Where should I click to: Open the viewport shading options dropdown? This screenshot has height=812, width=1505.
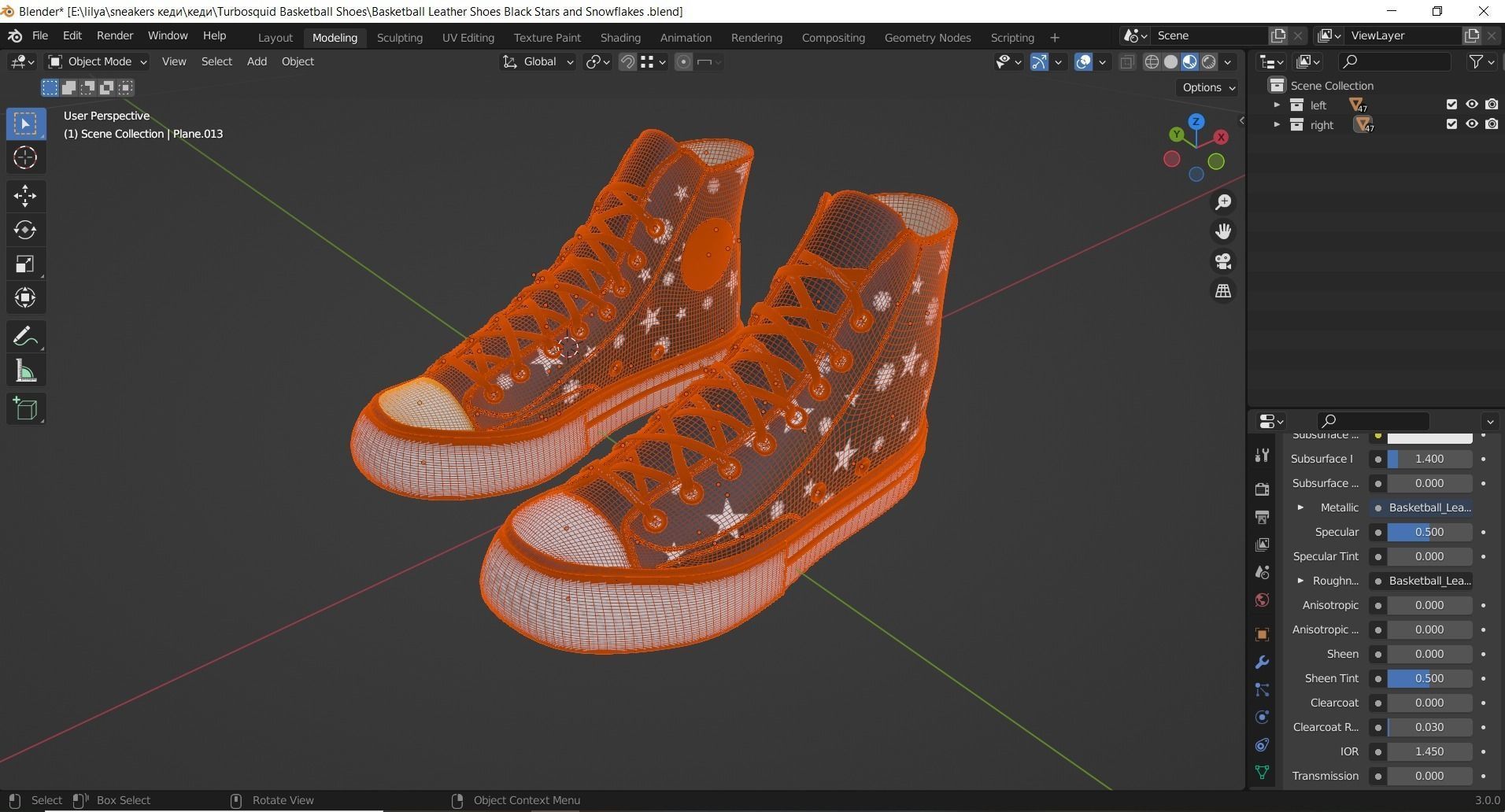1228,62
